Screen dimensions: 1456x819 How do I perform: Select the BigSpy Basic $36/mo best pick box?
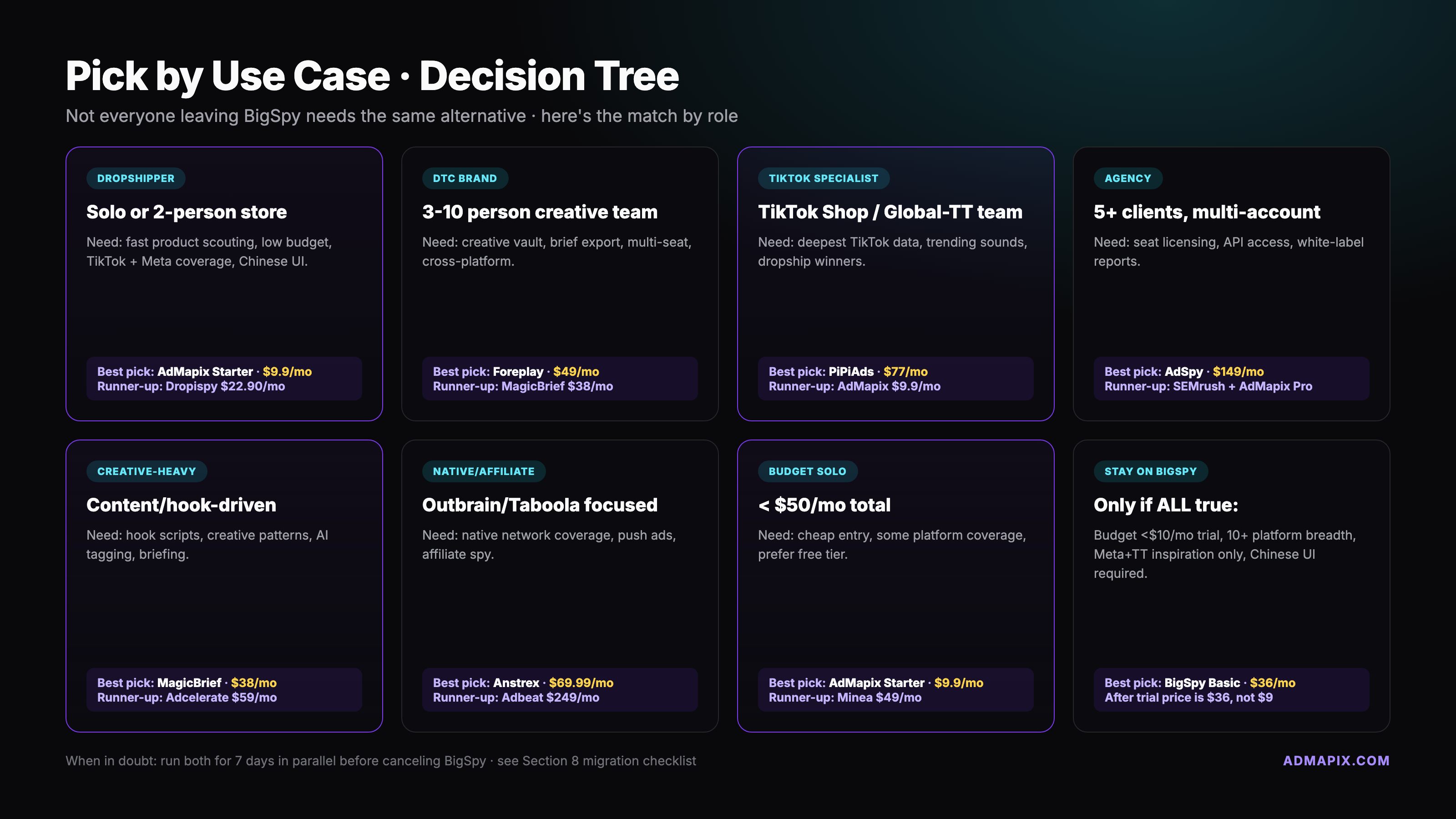tap(1231, 690)
